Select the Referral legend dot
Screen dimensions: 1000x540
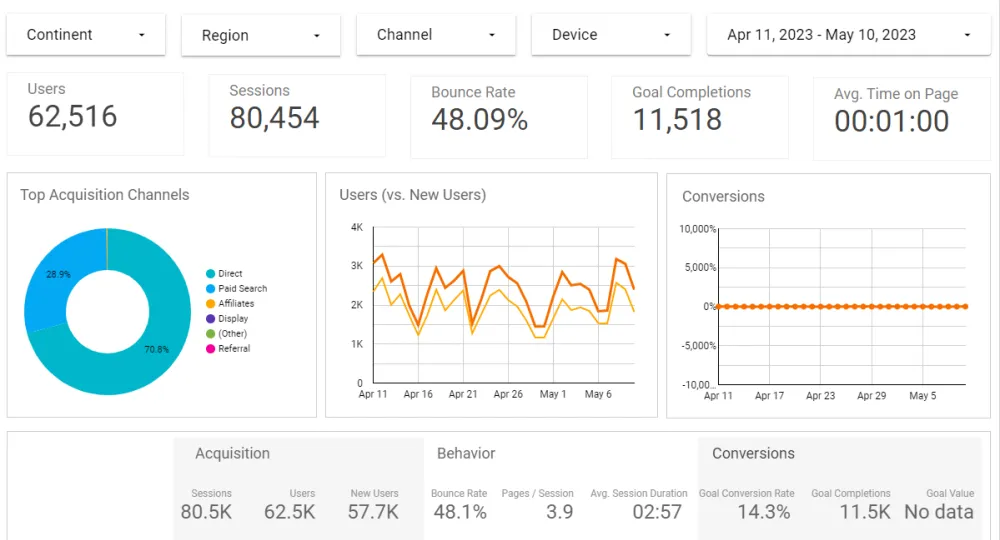(x=210, y=349)
